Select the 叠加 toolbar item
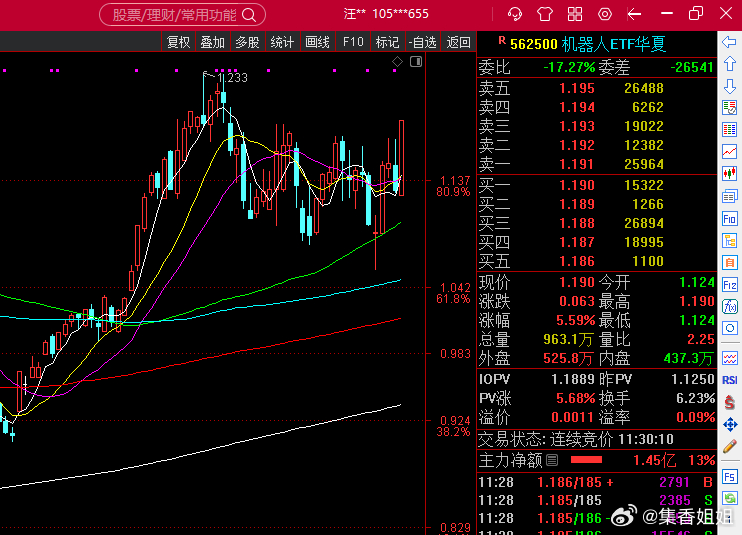 point(212,42)
